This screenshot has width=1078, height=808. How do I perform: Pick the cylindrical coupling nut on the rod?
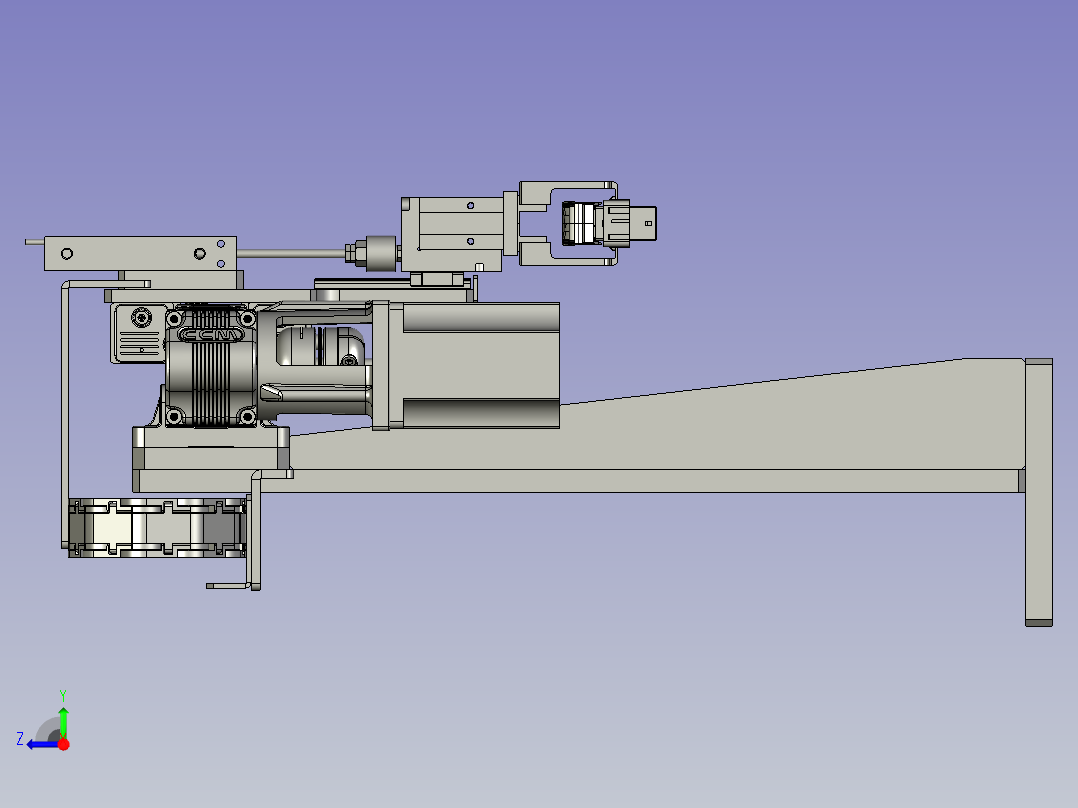pyautogui.click(x=380, y=253)
